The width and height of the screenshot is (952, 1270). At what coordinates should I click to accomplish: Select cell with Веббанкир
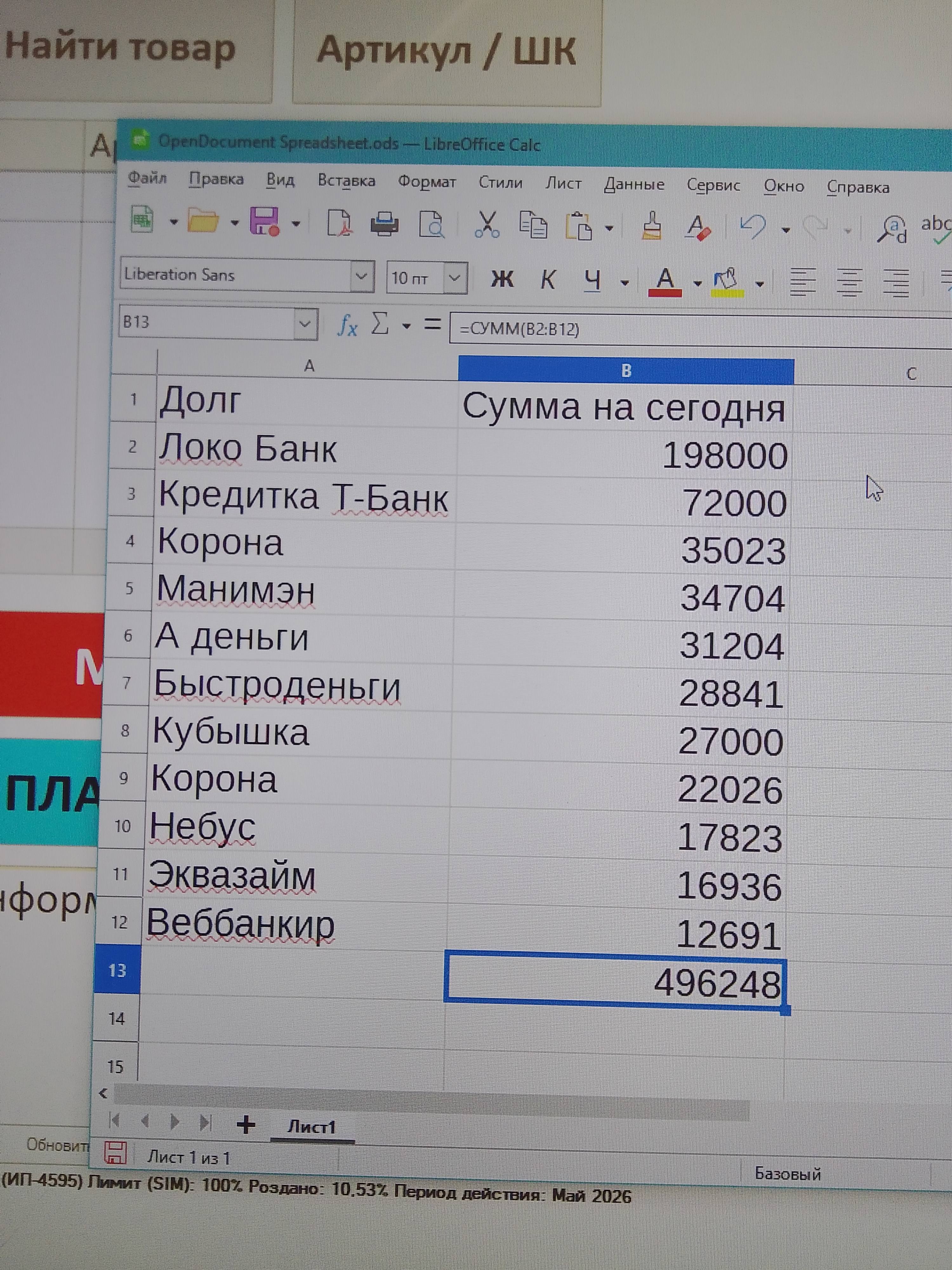pyautogui.click(x=294, y=923)
